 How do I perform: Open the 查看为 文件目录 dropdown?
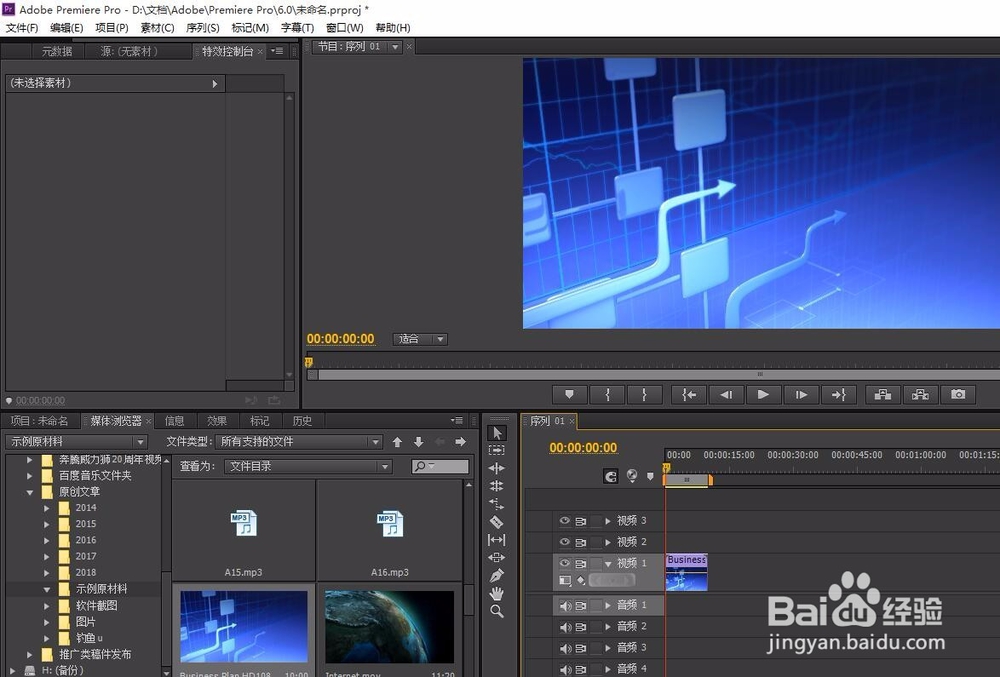click(x=308, y=467)
